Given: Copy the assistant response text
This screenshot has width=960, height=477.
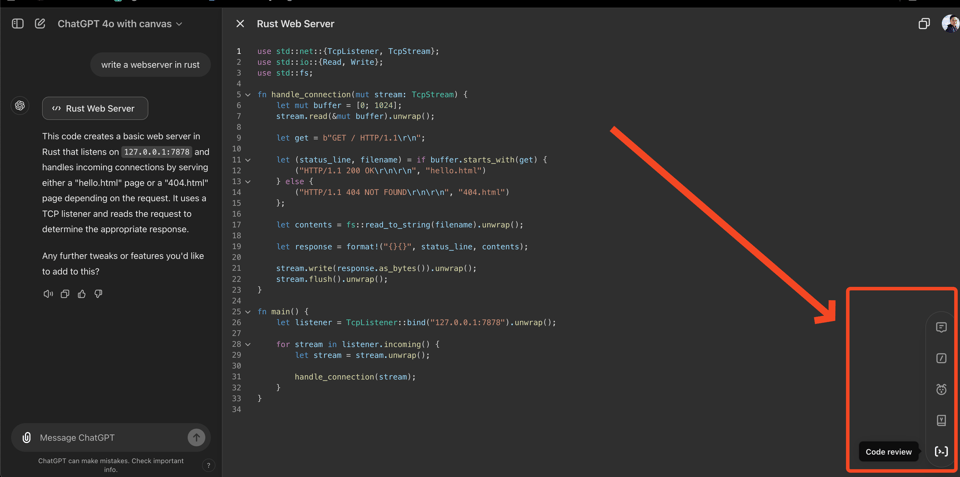Looking at the screenshot, I should (x=65, y=294).
